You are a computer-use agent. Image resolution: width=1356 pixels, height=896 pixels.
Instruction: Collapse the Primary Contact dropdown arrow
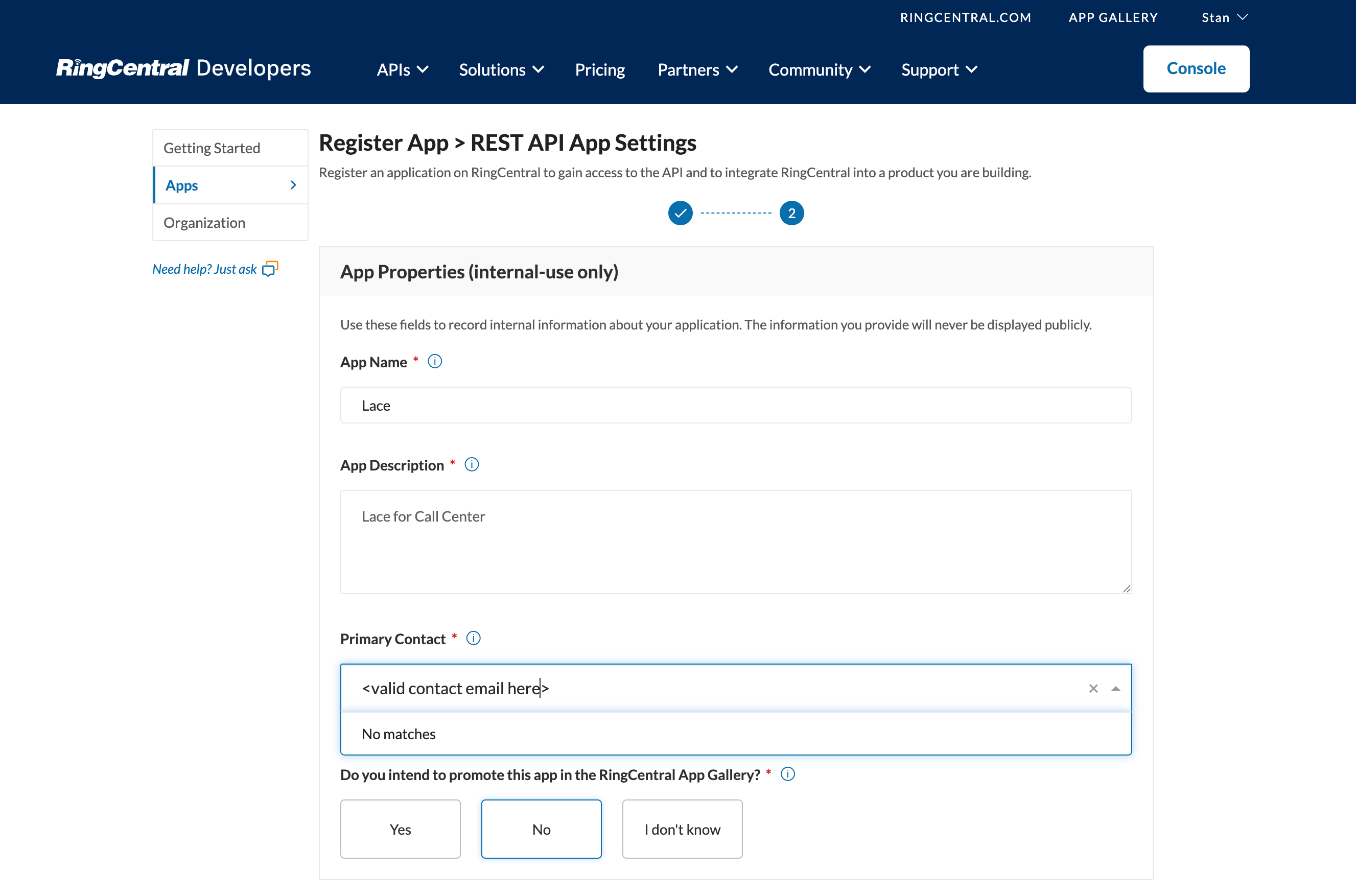click(1115, 689)
